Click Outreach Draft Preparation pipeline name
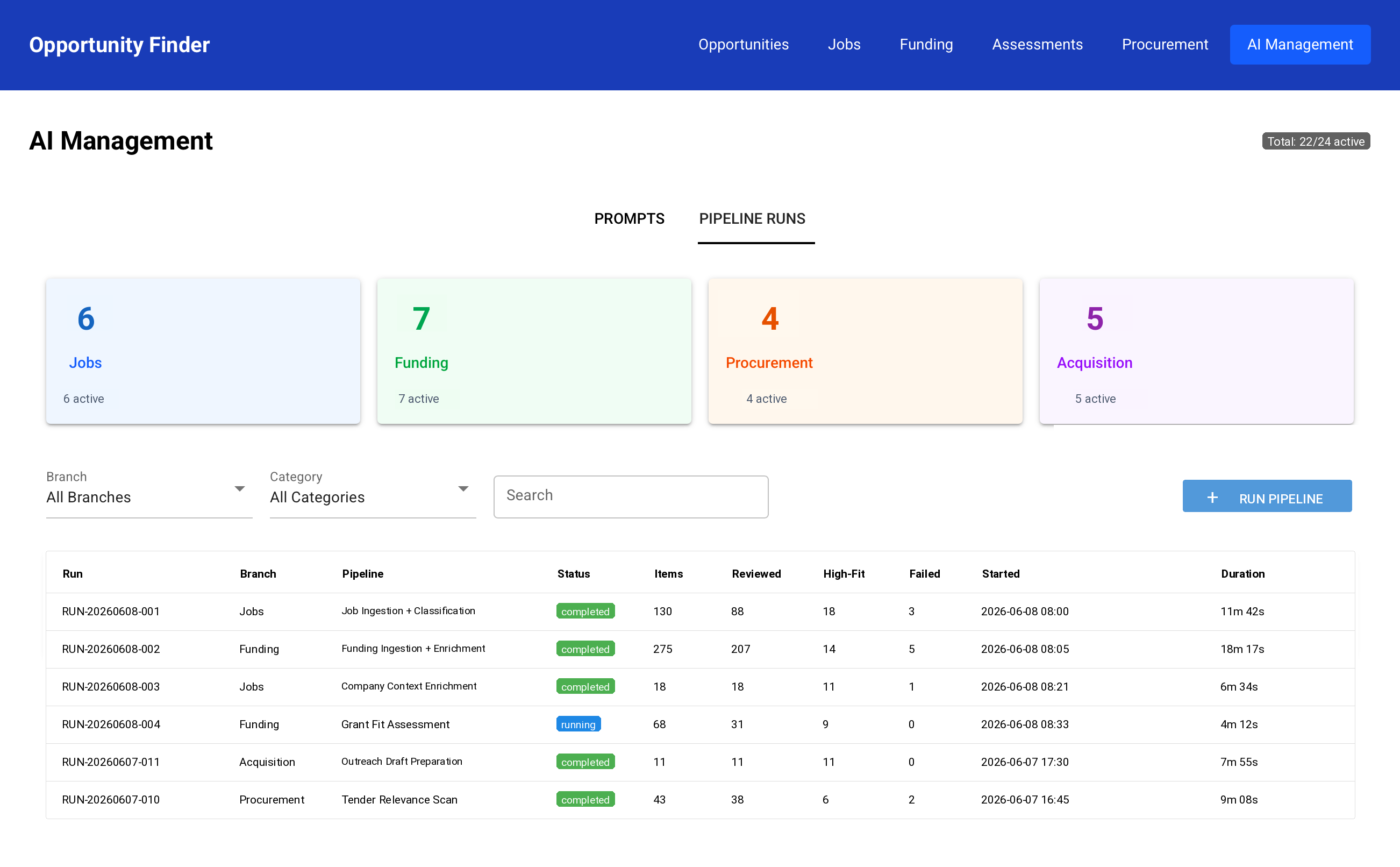1400x867 pixels. (402, 761)
